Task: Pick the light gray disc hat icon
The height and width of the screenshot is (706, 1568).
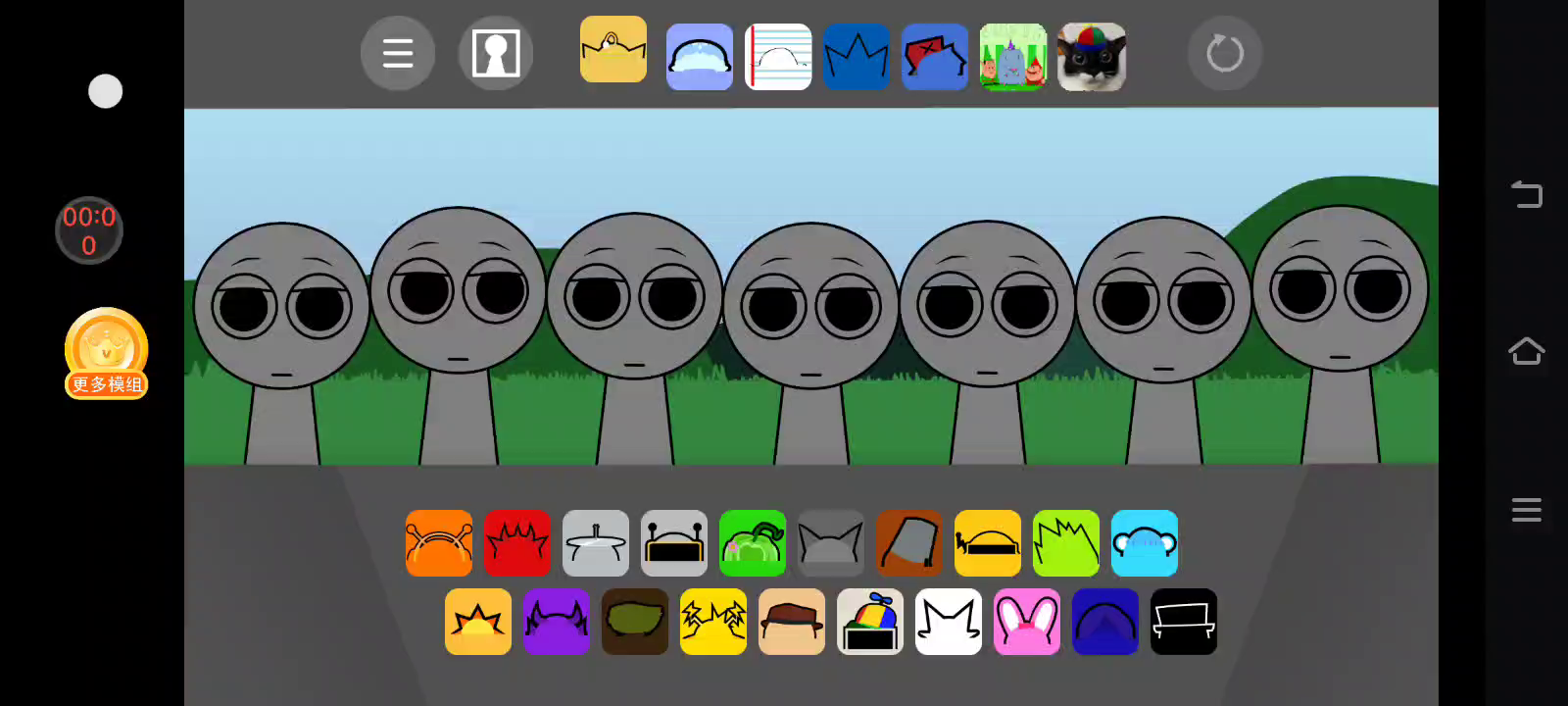Action: 596,543
